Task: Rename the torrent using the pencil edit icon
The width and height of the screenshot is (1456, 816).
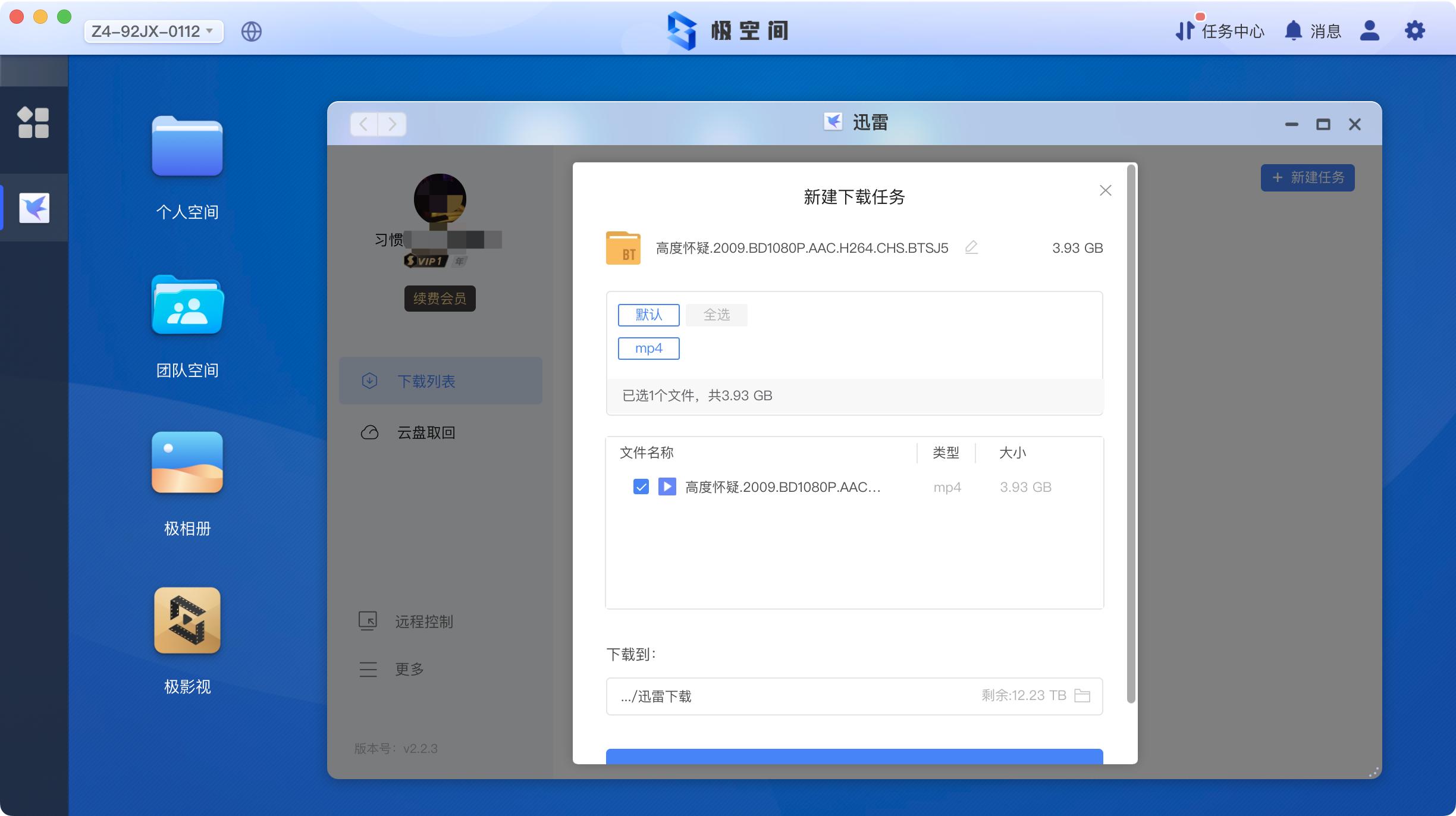Action: (971, 247)
